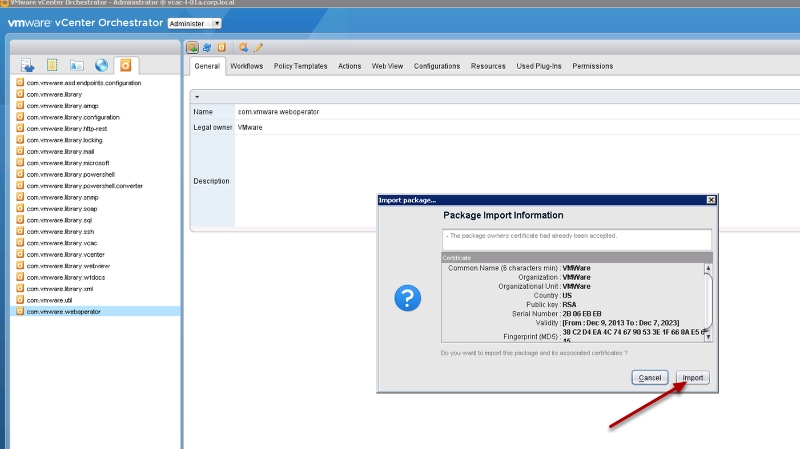Select com.vmware.library.wfdocs package

[x=66, y=278]
